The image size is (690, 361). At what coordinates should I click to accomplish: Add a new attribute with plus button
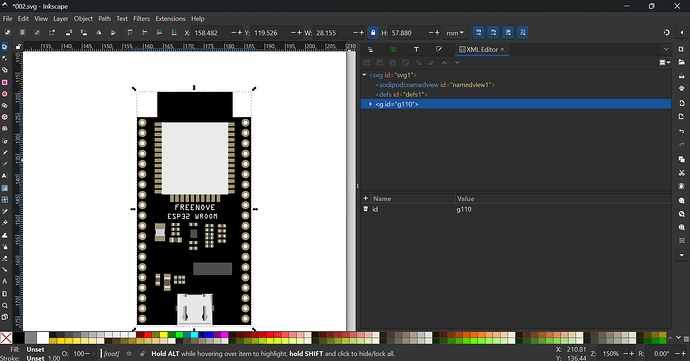click(x=365, y=199)
